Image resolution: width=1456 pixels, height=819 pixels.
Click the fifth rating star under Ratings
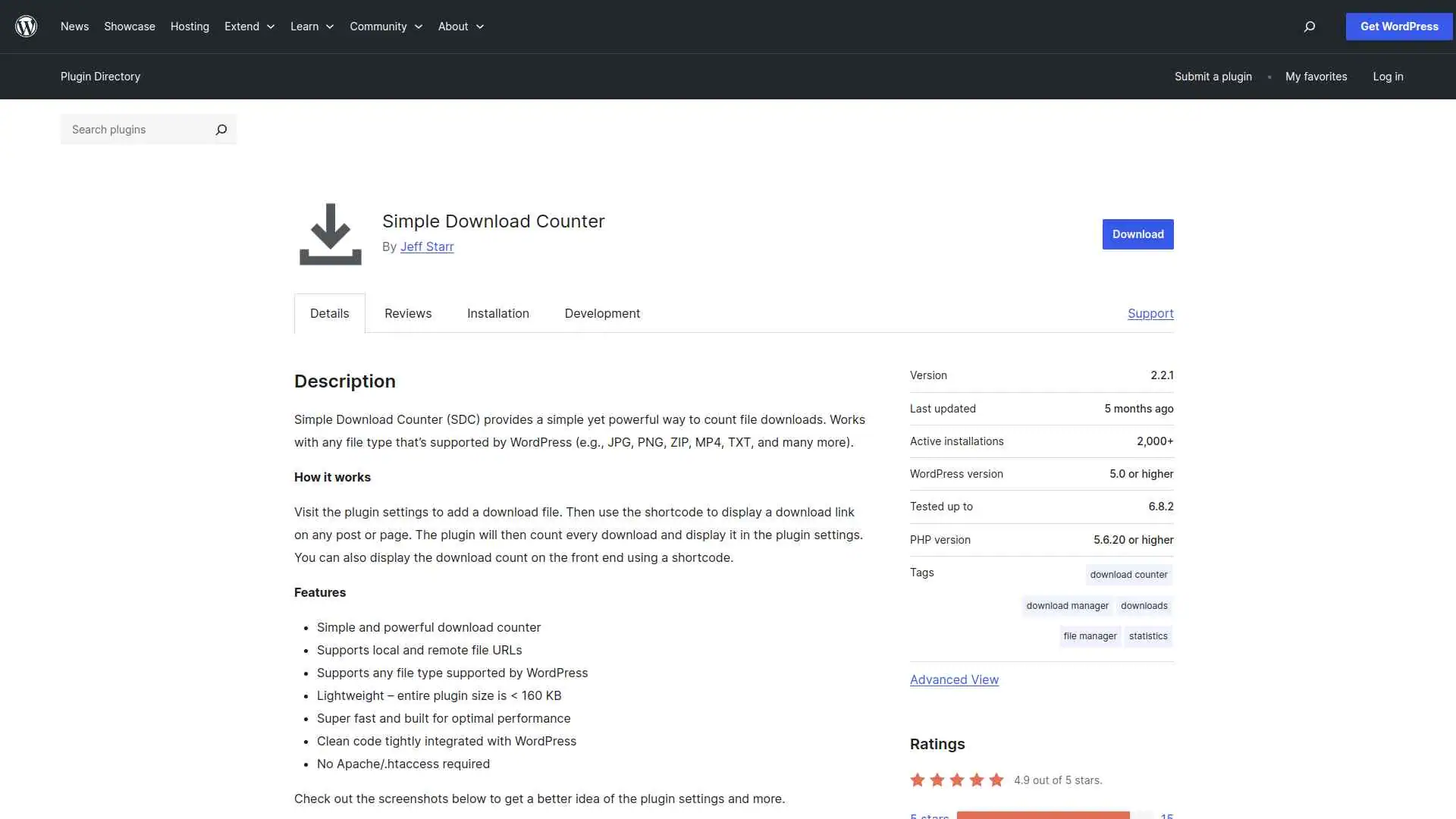[995, 779]
